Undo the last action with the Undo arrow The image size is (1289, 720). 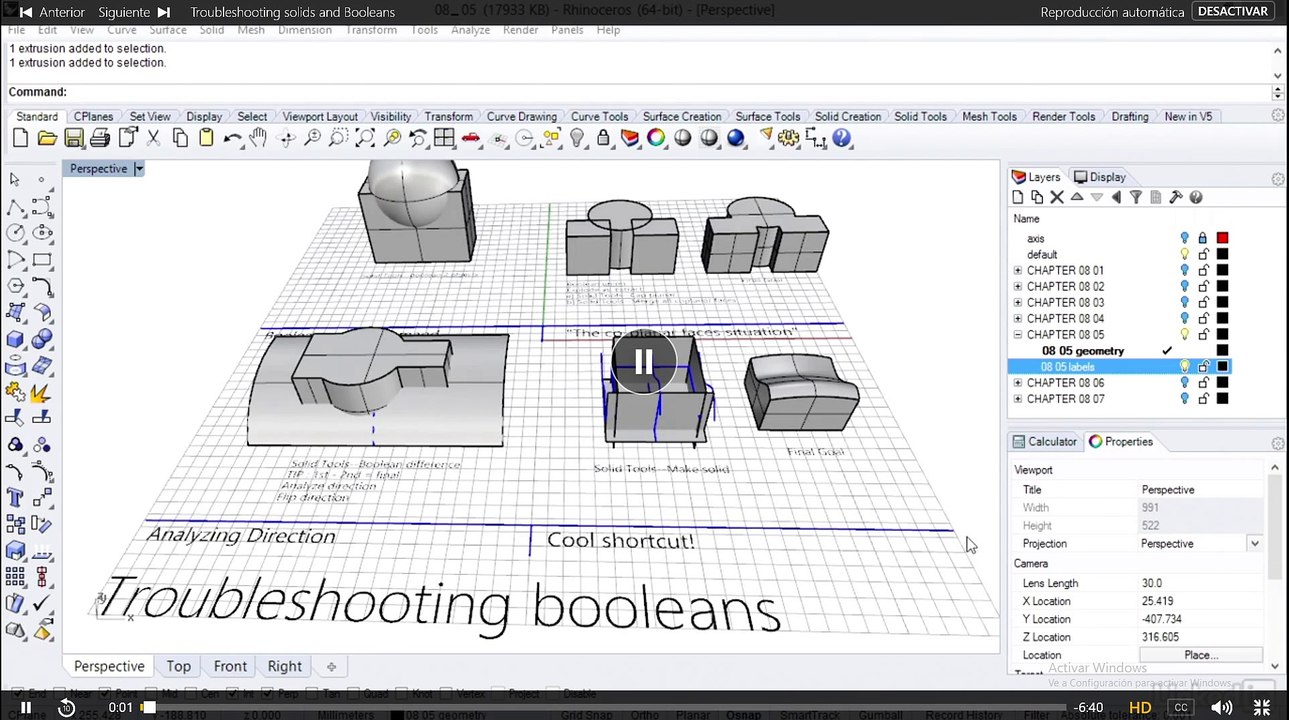pos(233,138)
